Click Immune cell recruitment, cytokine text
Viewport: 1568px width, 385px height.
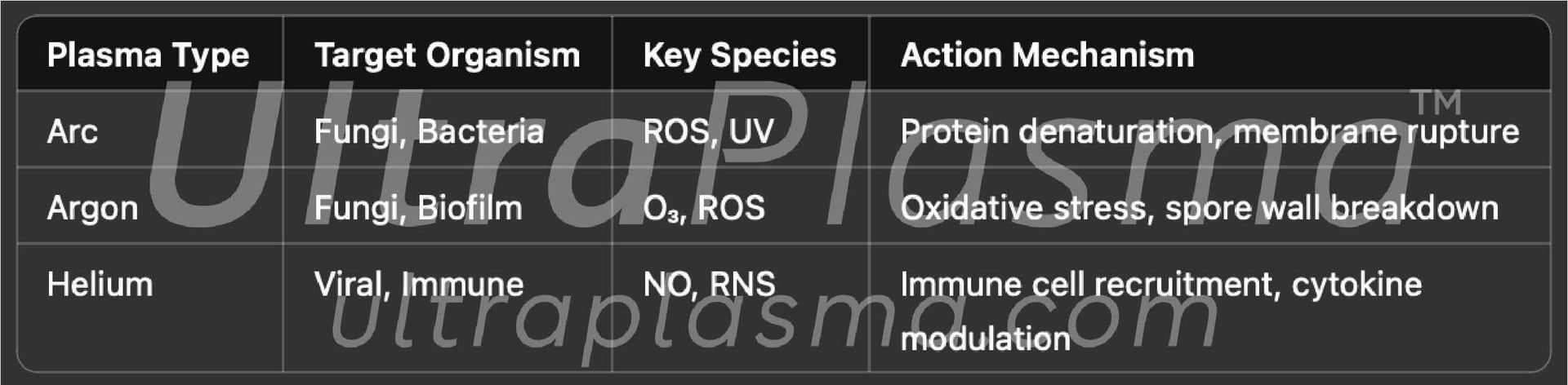(x=1160, y=285)
